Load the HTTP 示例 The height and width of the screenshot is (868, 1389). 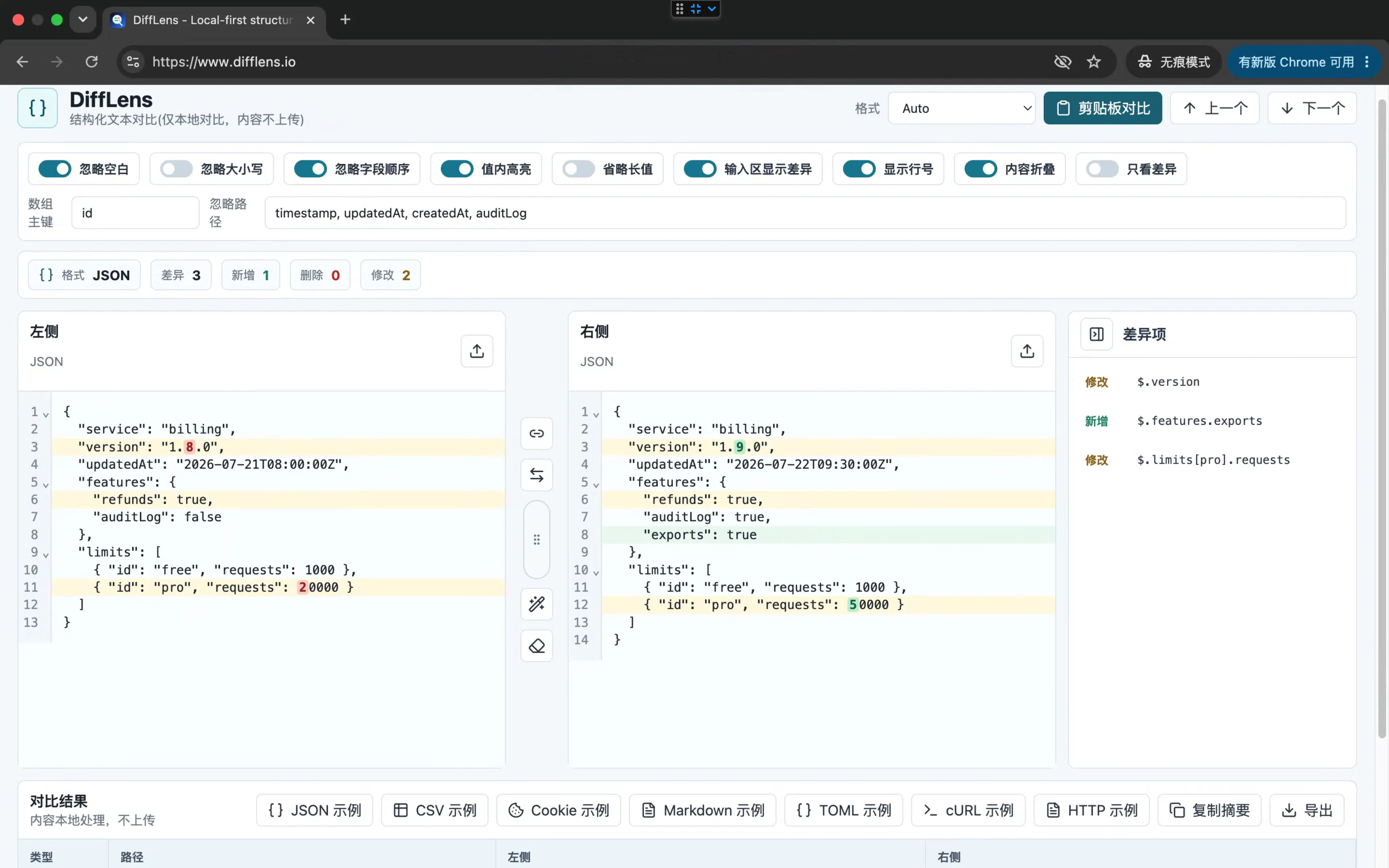coord(1092,810)
